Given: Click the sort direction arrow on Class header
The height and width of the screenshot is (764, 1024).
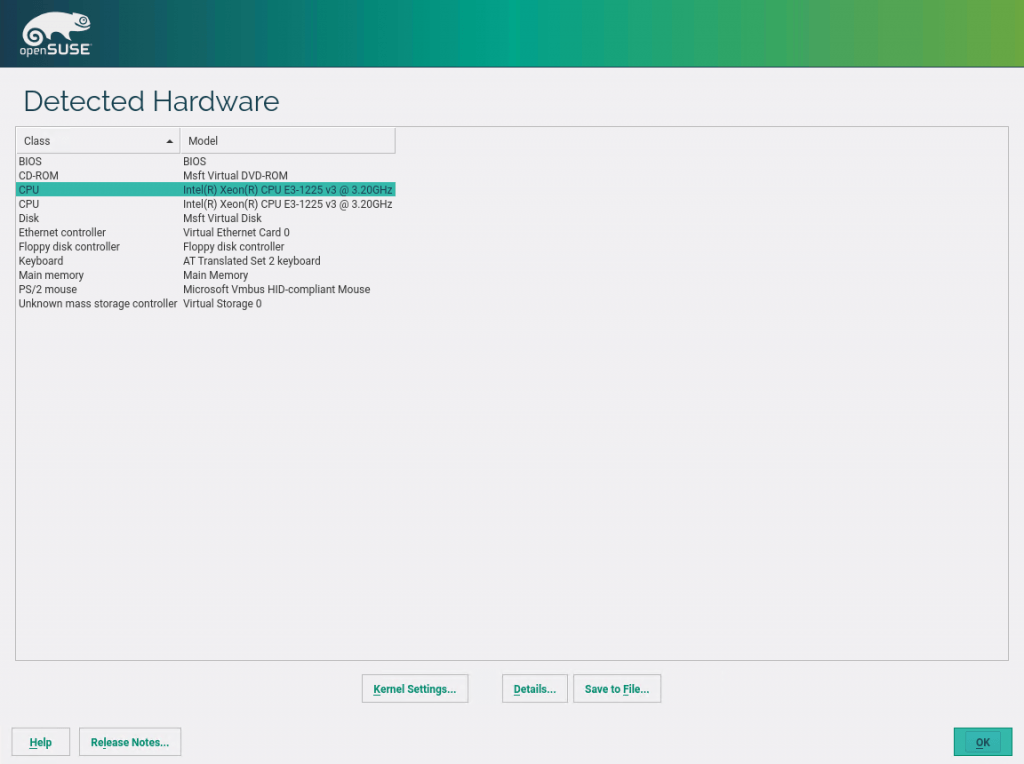Looking at the screenshot, I should pyautogui.click(x=169, y=141).
